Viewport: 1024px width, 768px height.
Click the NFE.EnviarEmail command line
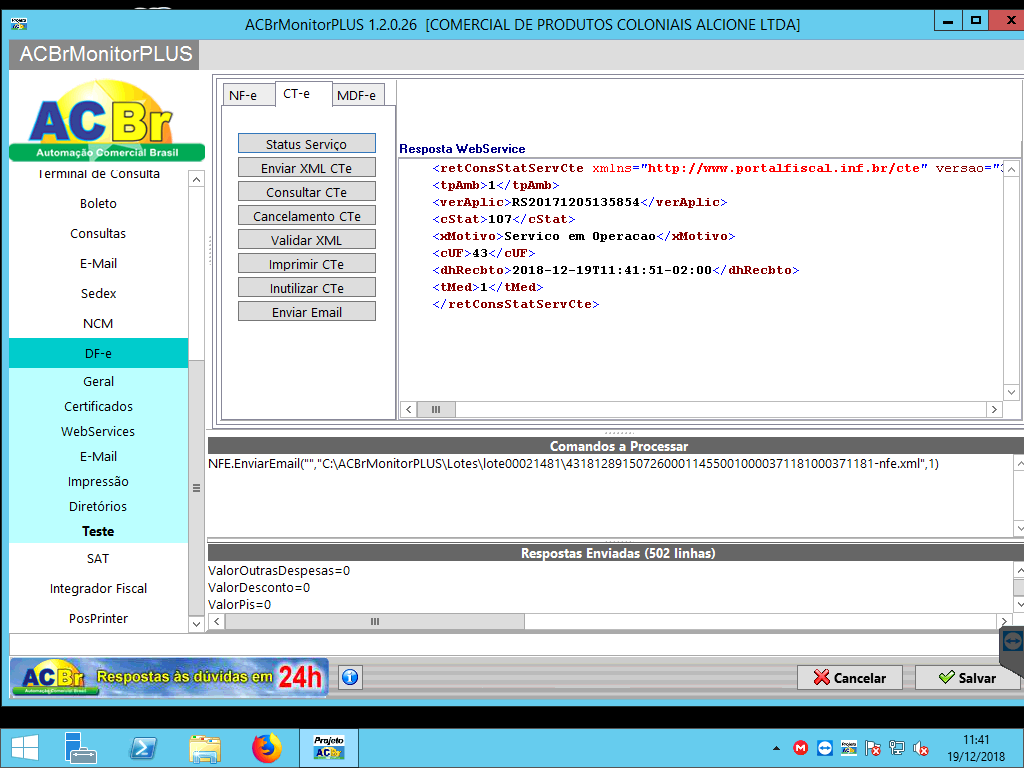pos(573,464)
